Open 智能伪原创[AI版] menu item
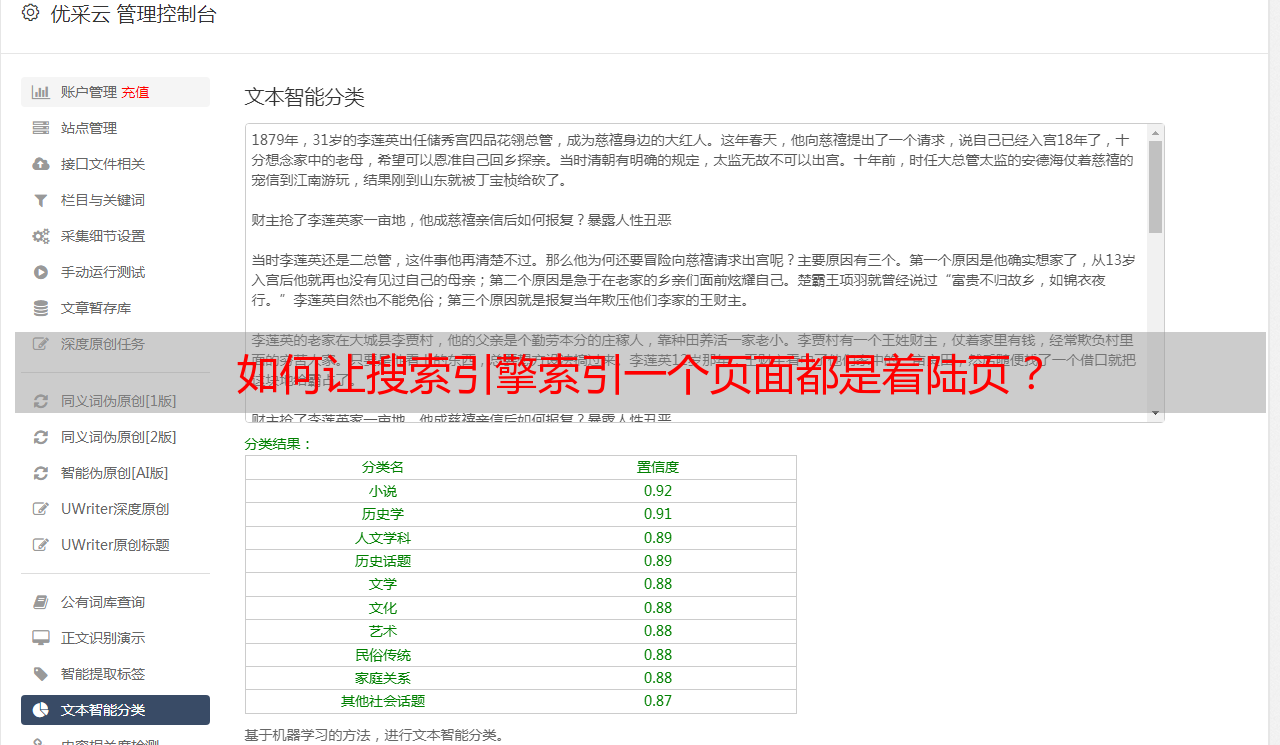1280x745 pixels. (115, 473)
